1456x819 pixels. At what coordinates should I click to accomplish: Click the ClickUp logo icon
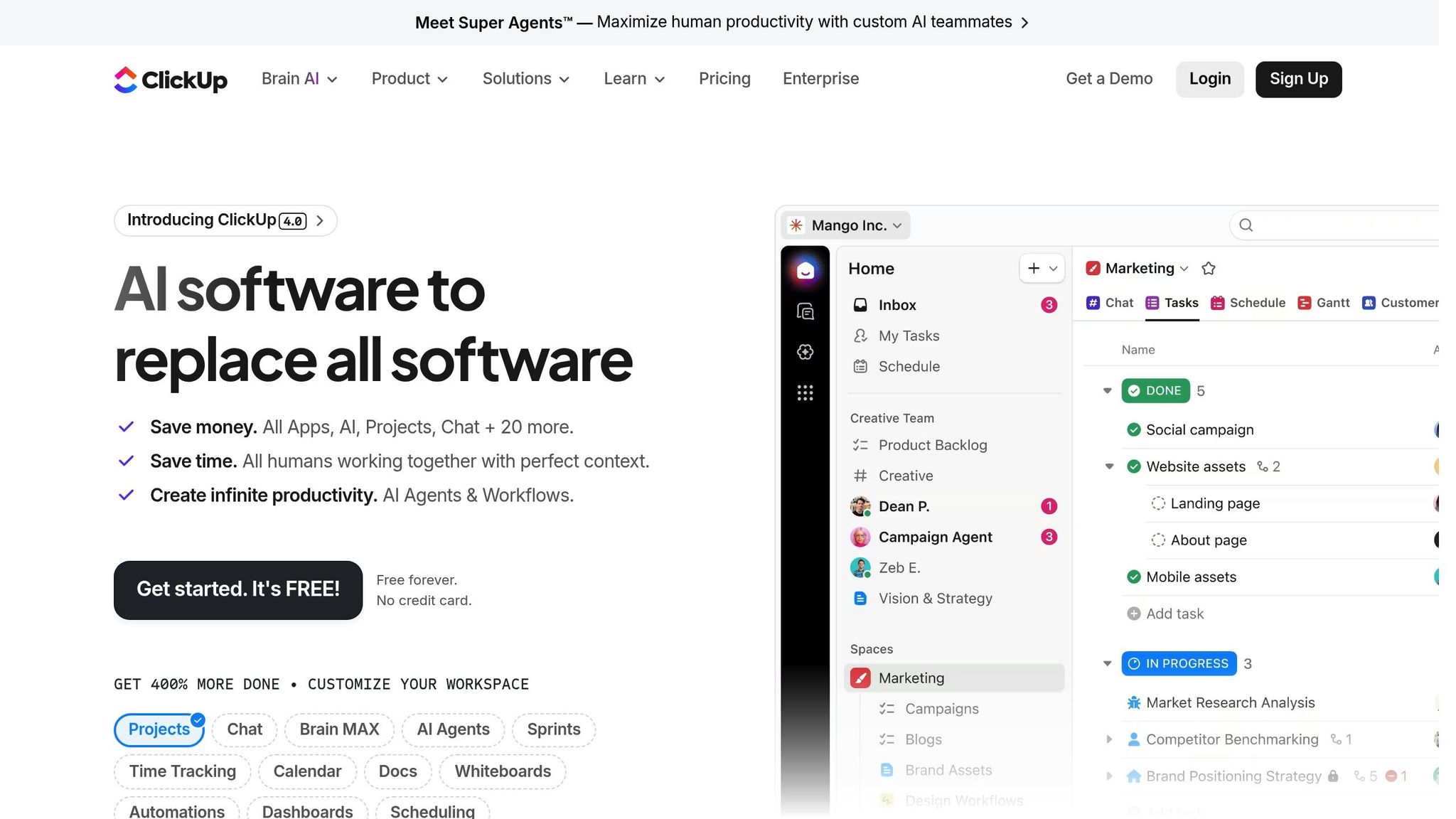126,80
